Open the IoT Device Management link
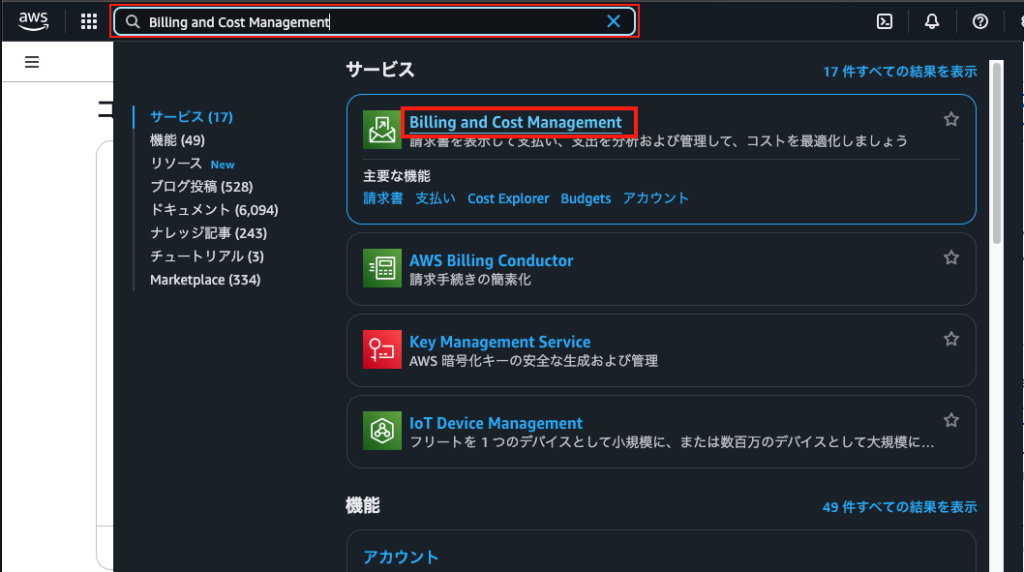Image resolution: width=1024 pixels, height=572 pixels. click(x=496, y=423)
